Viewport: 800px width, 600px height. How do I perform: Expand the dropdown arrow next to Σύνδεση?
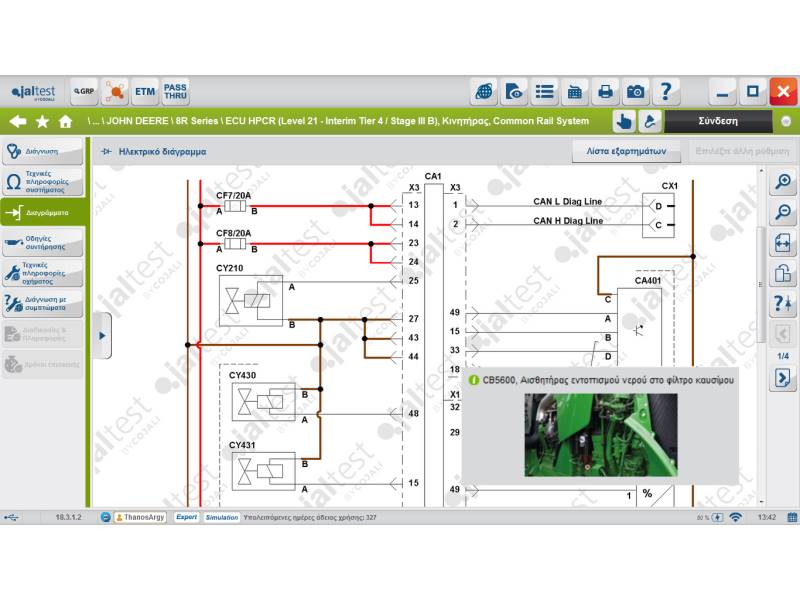point(786,121)
